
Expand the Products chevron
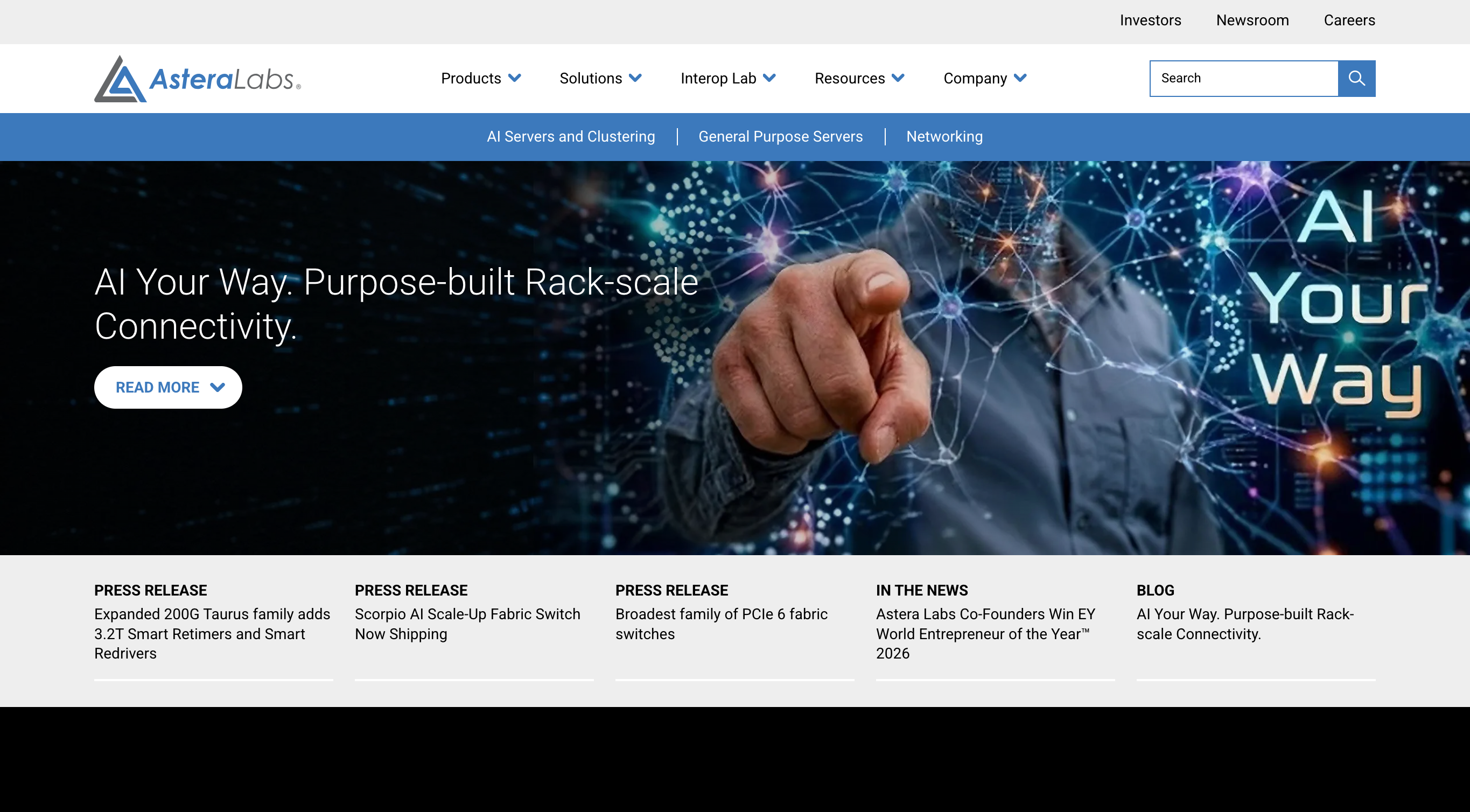[x=514, y=78]
